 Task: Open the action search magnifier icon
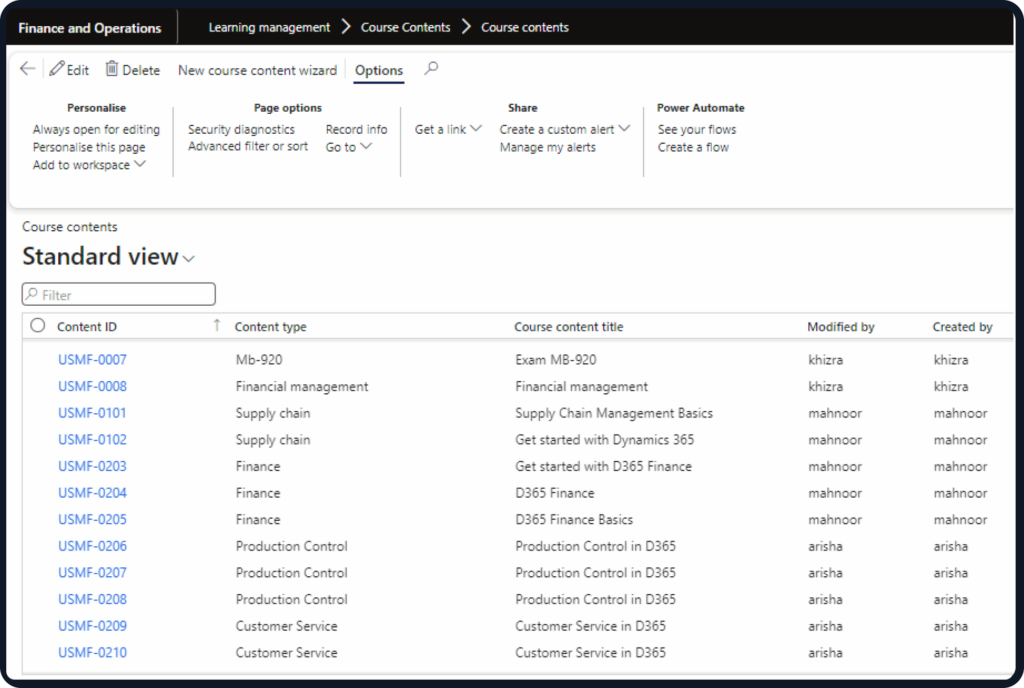[431, 69]
